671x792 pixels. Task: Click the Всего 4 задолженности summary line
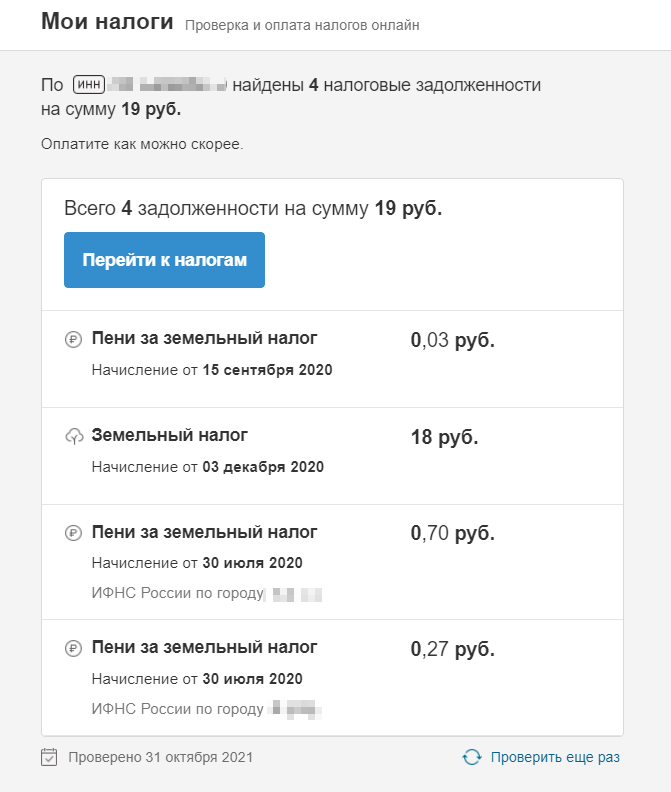tap(252, 209)
